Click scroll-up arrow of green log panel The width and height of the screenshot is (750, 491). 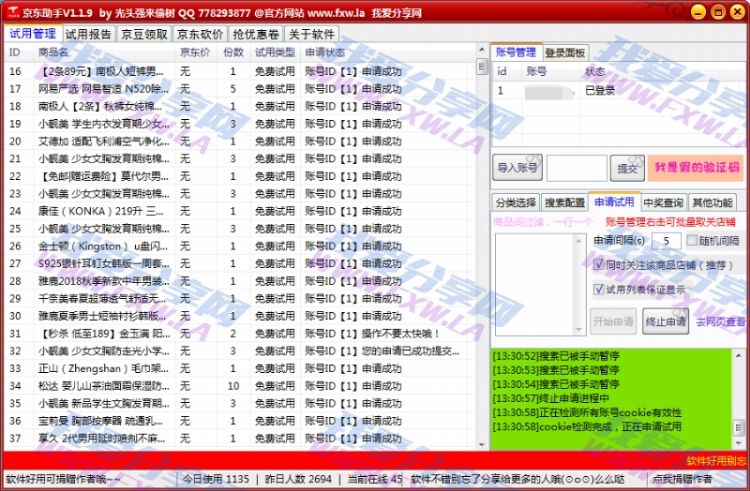tap(739, 356)
